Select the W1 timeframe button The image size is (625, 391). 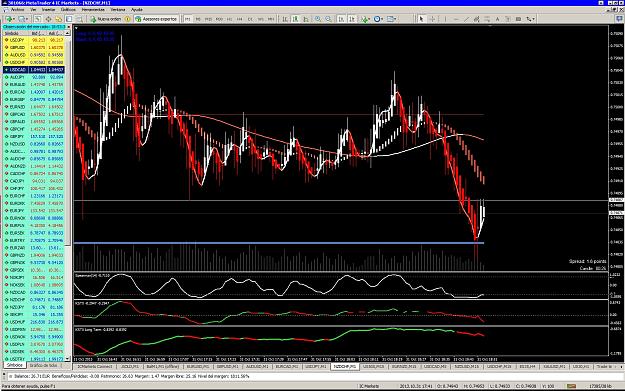pyautogui.click(x=261, y=19)
